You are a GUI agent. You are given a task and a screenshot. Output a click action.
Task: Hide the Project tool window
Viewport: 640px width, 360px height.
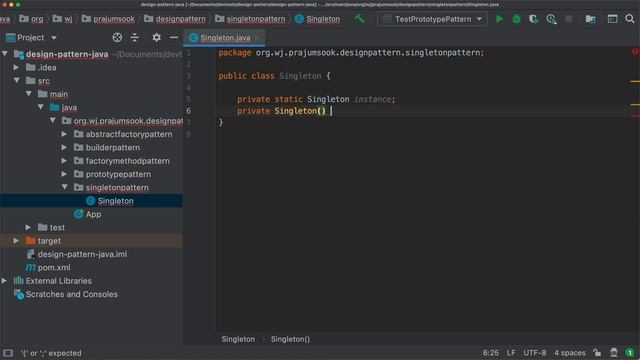coord(173,38)
